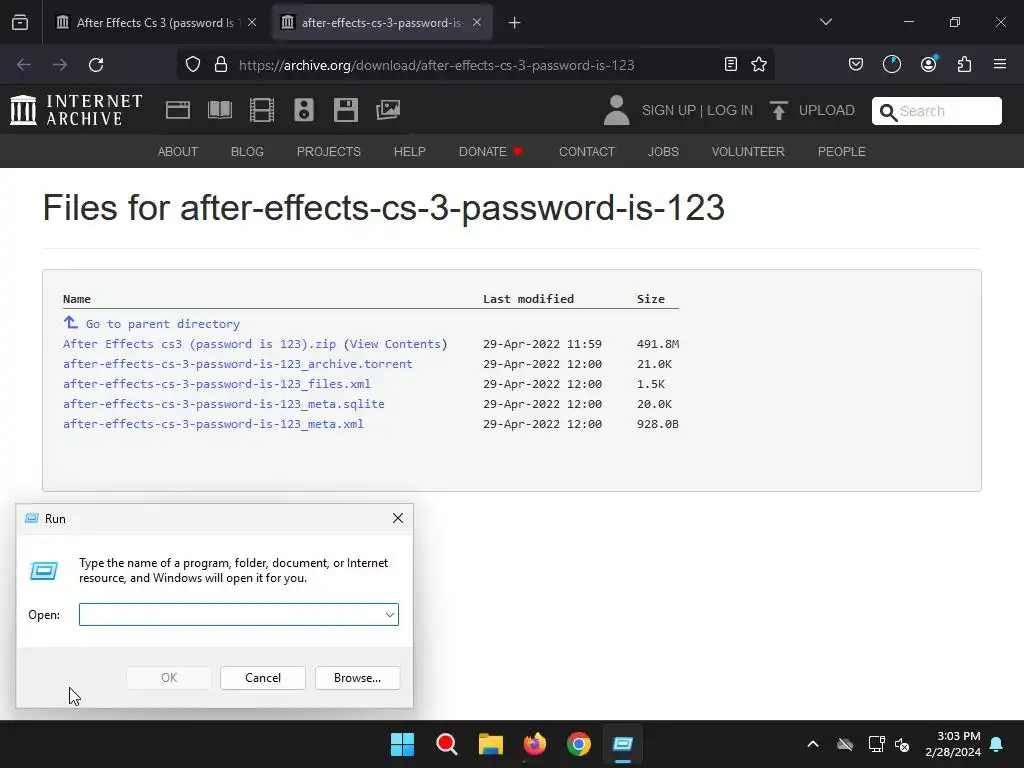Image resolution: width=1024 pixels, height=768 pixels.
Task: Close the after-effects-cs-3-password-is tab
Action: coord(477,22)
